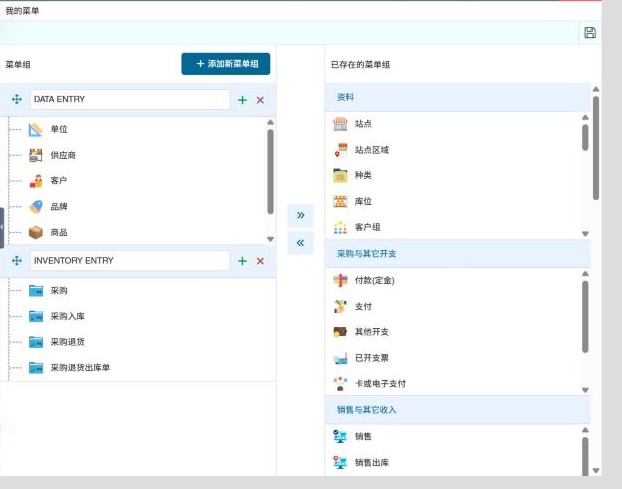Viewport: 622px width, 489px height.
Task: Click the 销售与其它收入 group header
Action: (457, 410)
